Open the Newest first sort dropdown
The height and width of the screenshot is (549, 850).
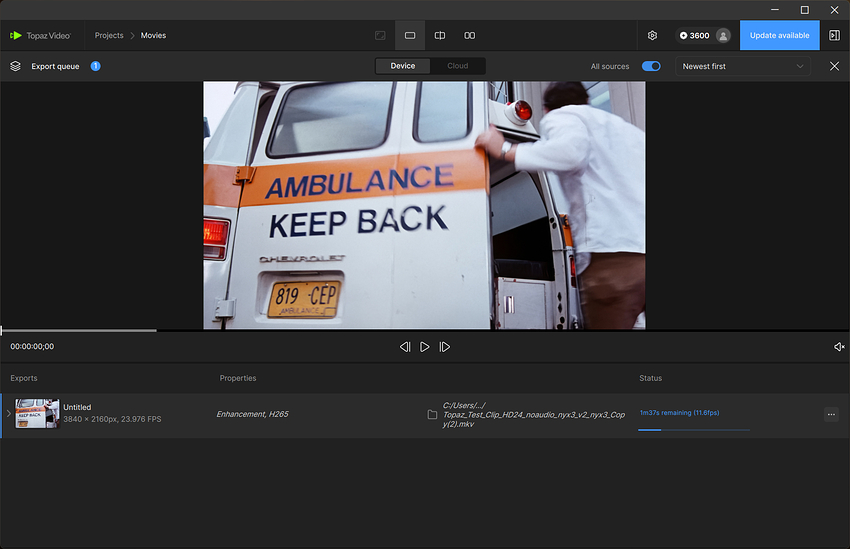click(742, 66)
